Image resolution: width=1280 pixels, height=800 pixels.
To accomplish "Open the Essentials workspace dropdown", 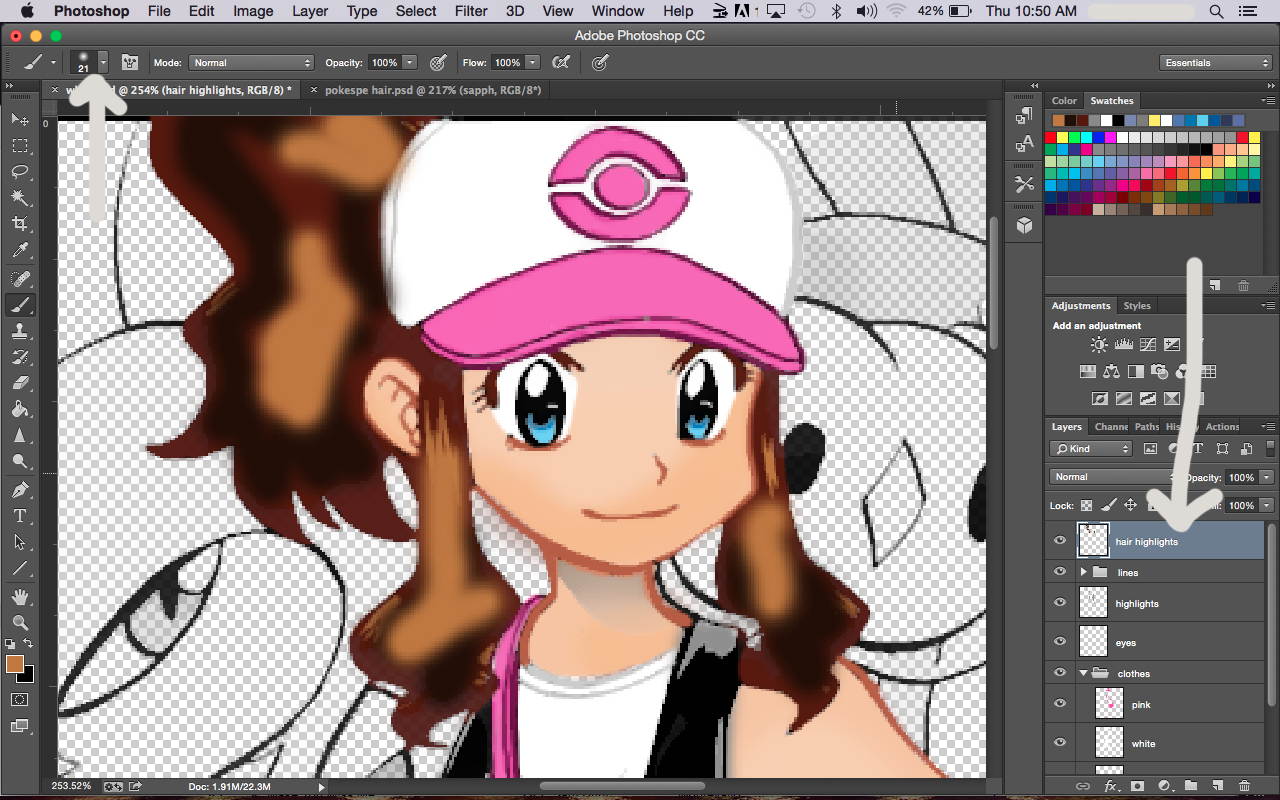I will click(x=1216, y=62).
